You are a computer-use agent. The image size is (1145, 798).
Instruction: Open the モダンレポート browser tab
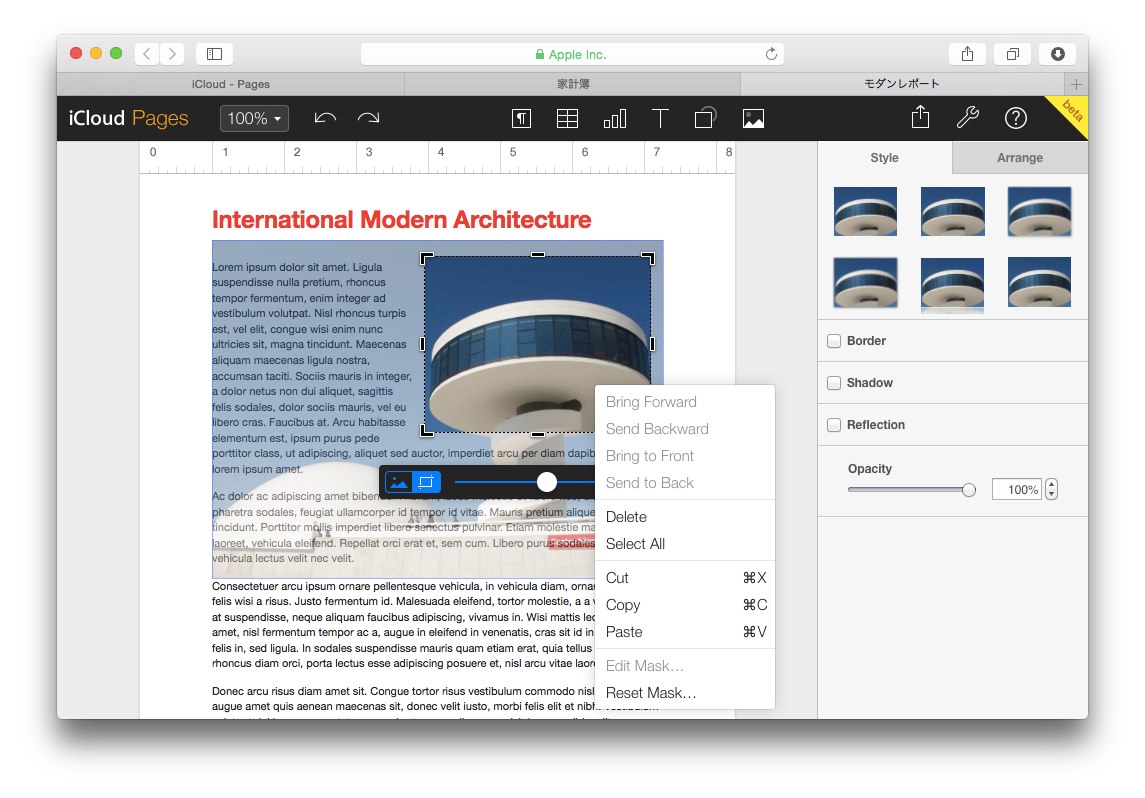[903, 84]
